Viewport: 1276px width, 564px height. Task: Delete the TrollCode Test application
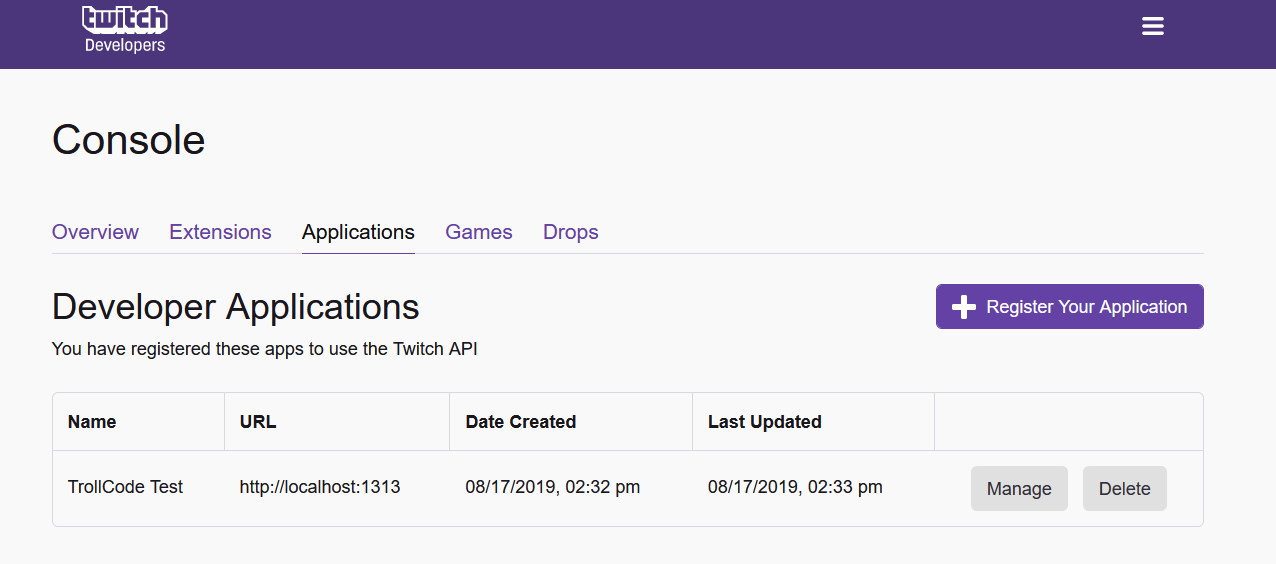pos(1124,489)
